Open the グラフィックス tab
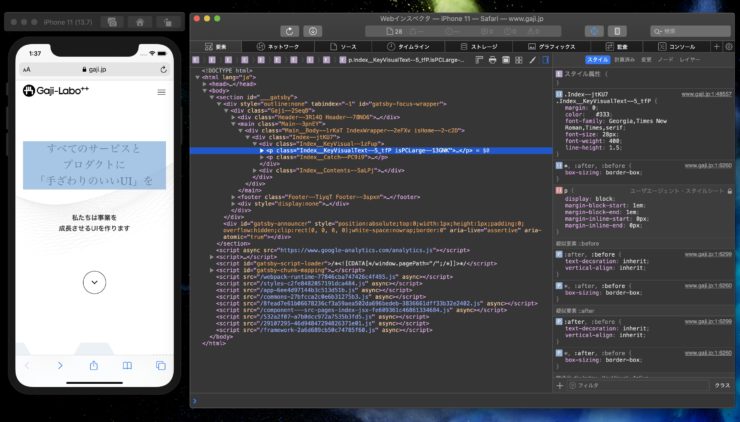 551,47
